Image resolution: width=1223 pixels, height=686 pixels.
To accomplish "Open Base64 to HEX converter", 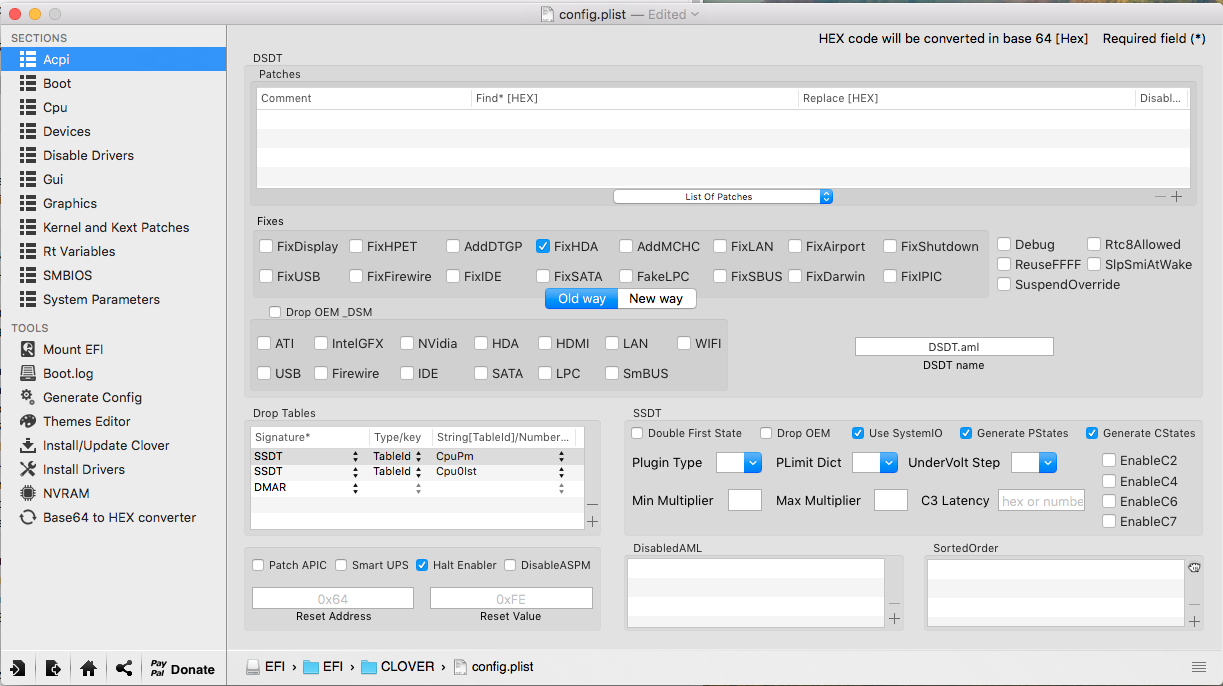I will [119, 517].
